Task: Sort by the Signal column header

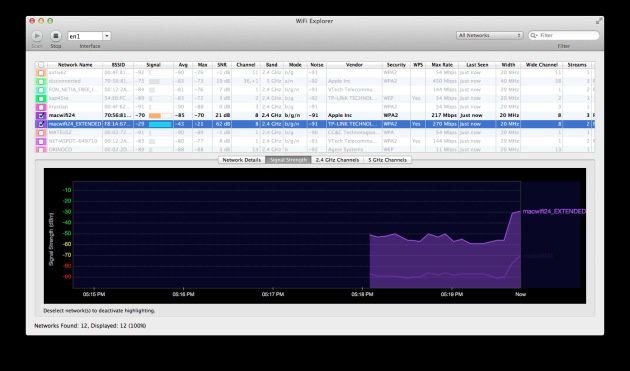Action: (x=153, y=65)
